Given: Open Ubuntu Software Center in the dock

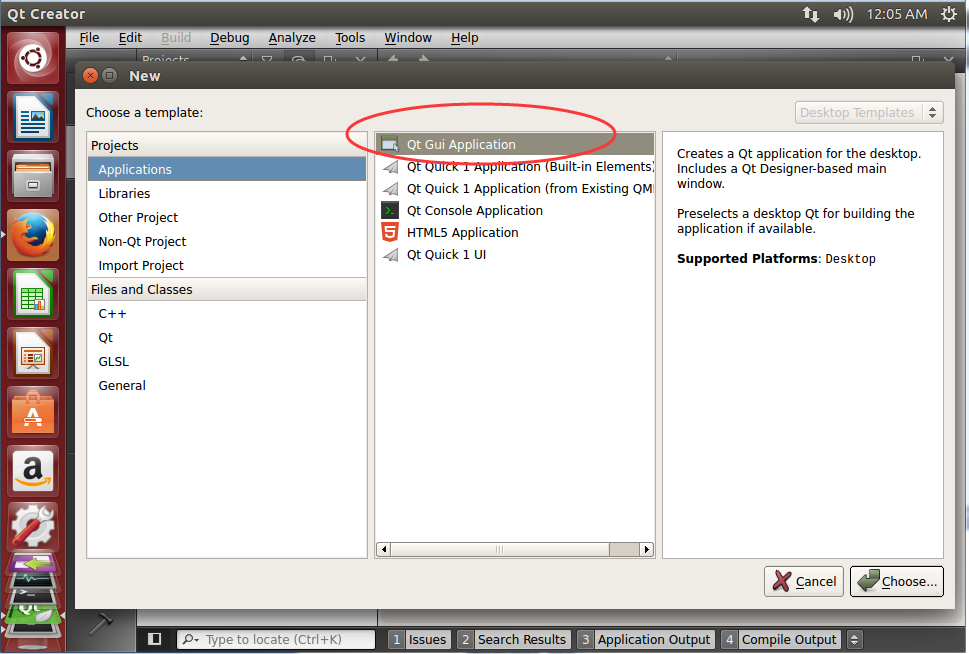Looking at the screenshot, I should [33, 412].
